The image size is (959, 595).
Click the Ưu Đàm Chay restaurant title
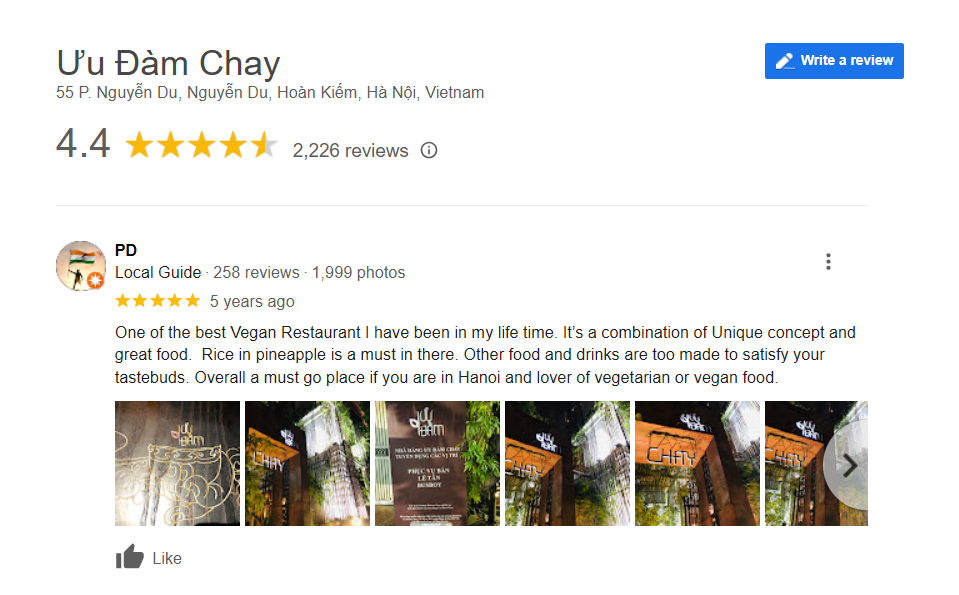(168, 63)
